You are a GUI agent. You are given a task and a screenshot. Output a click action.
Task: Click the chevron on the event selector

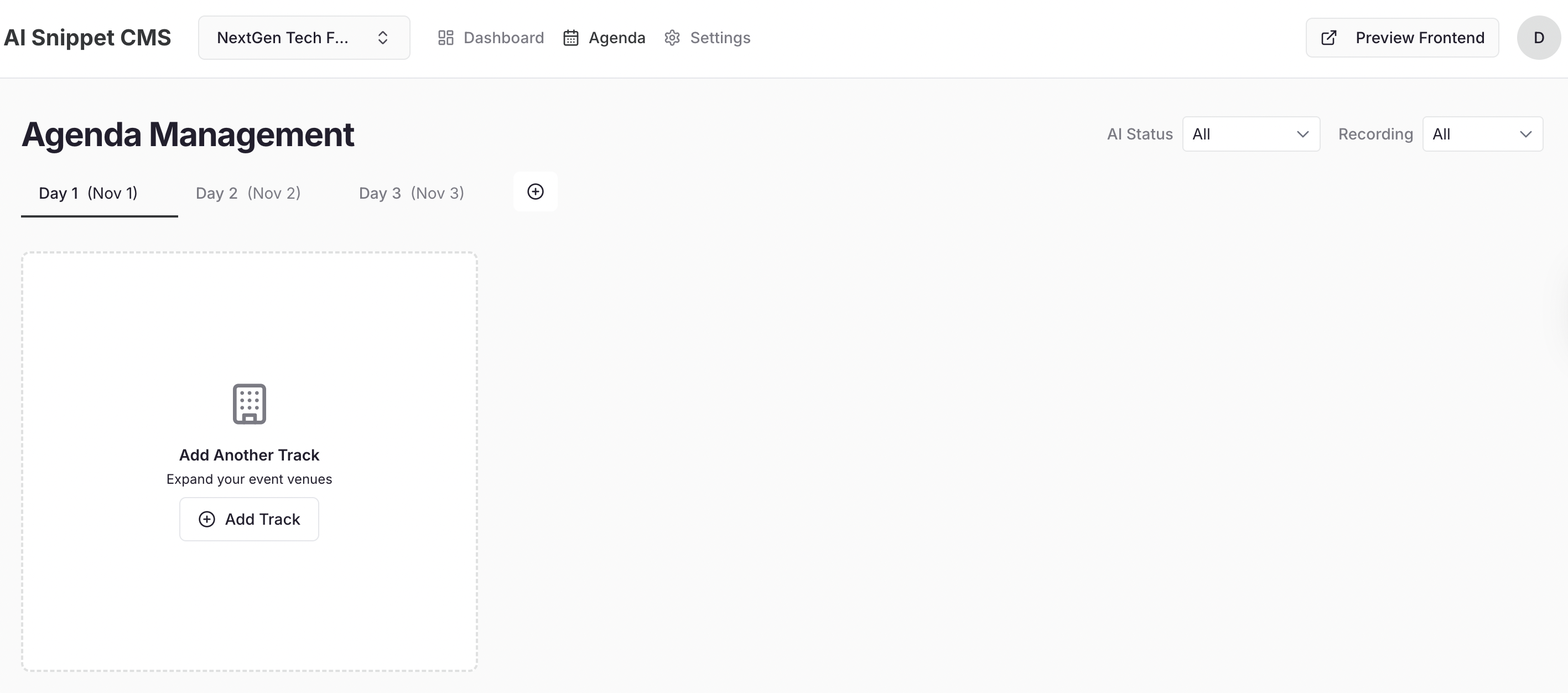pyautogui.click(x=383, y=37)
